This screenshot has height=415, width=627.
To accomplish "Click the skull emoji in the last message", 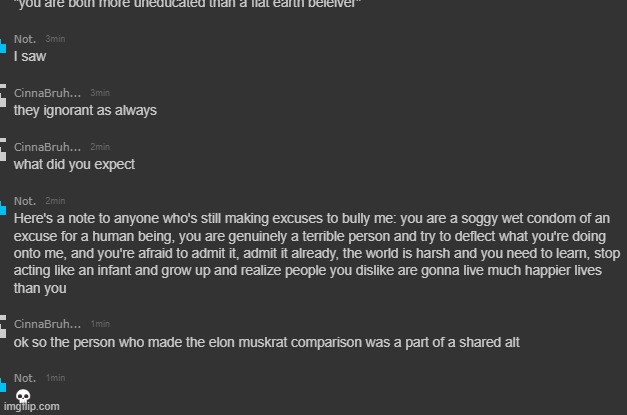I will pyautogui.click(x=23, y=396).
